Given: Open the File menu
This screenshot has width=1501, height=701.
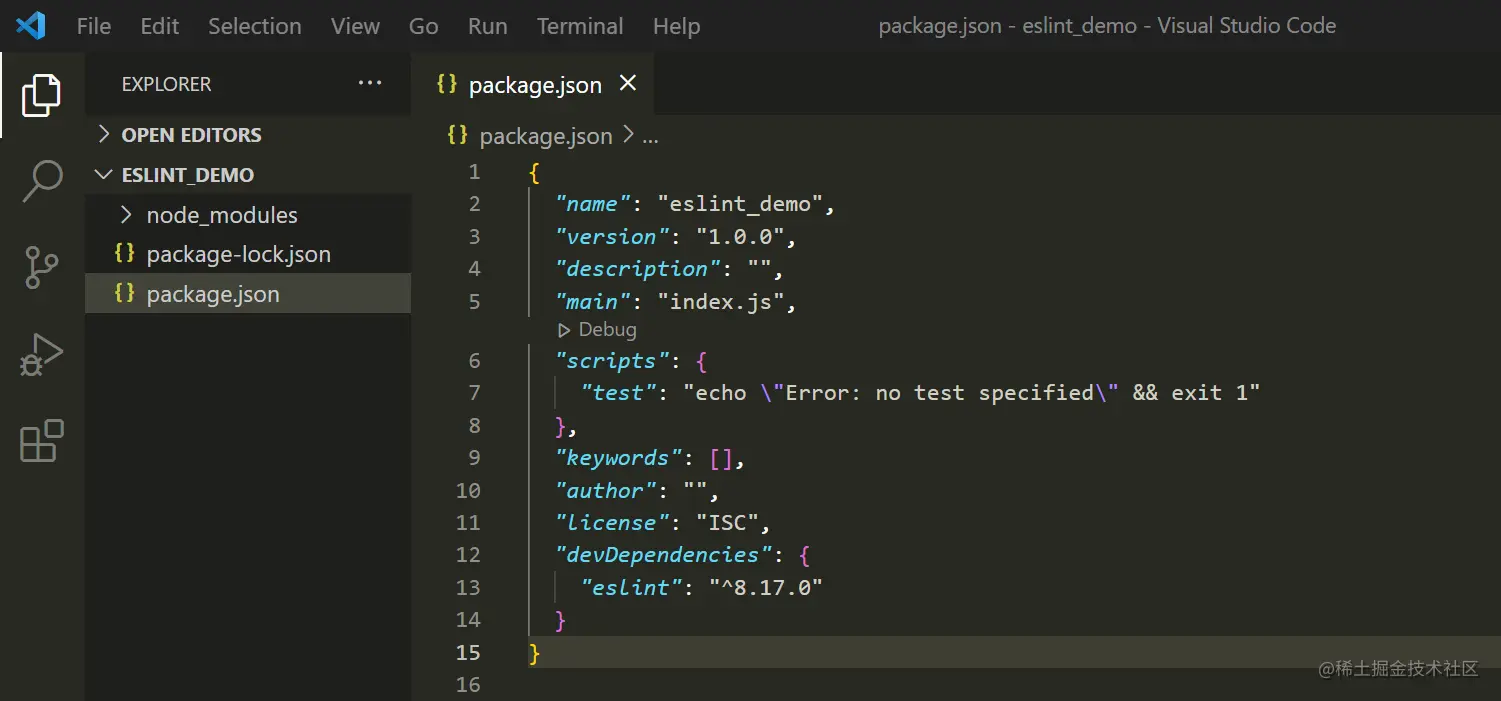Looking at the screenshot, I should pos(94,26).
